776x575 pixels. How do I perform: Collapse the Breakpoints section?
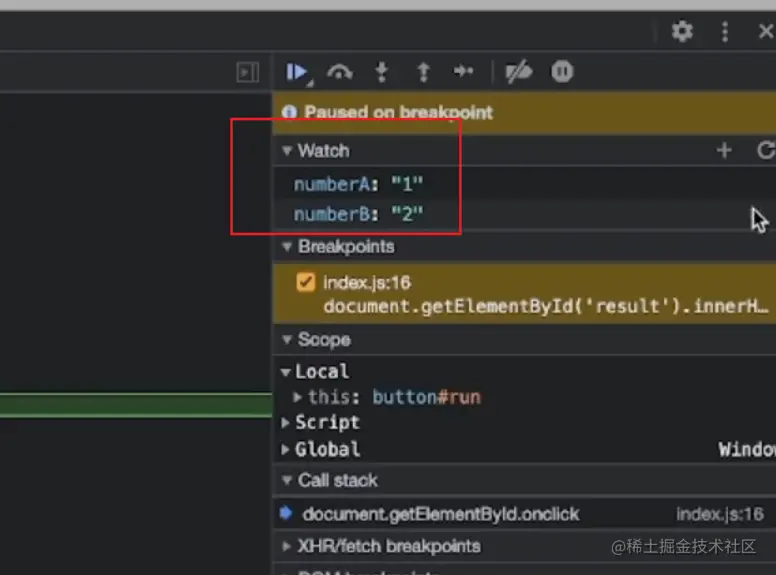point(287,246)
